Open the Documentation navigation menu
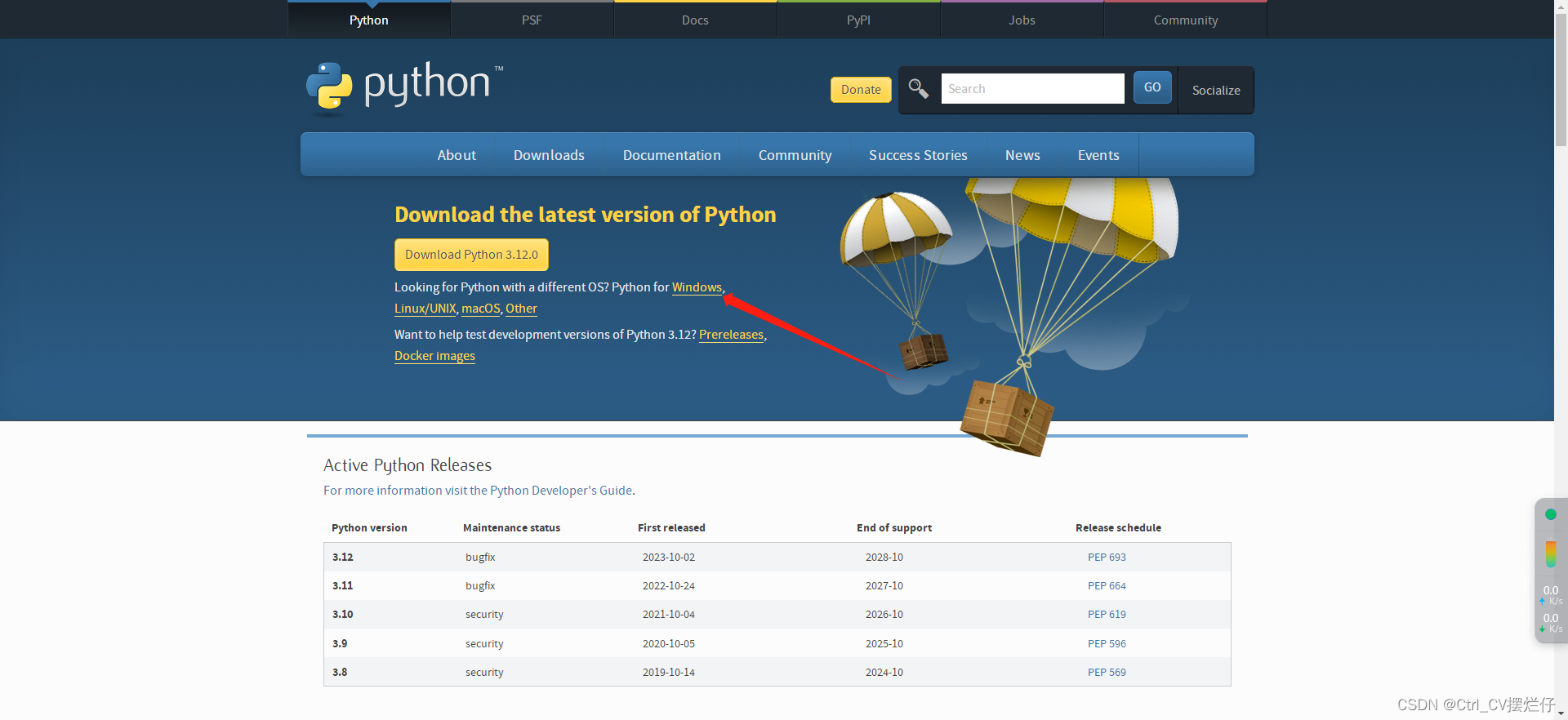The image size is (1568, 720). [x=672, y=155]
